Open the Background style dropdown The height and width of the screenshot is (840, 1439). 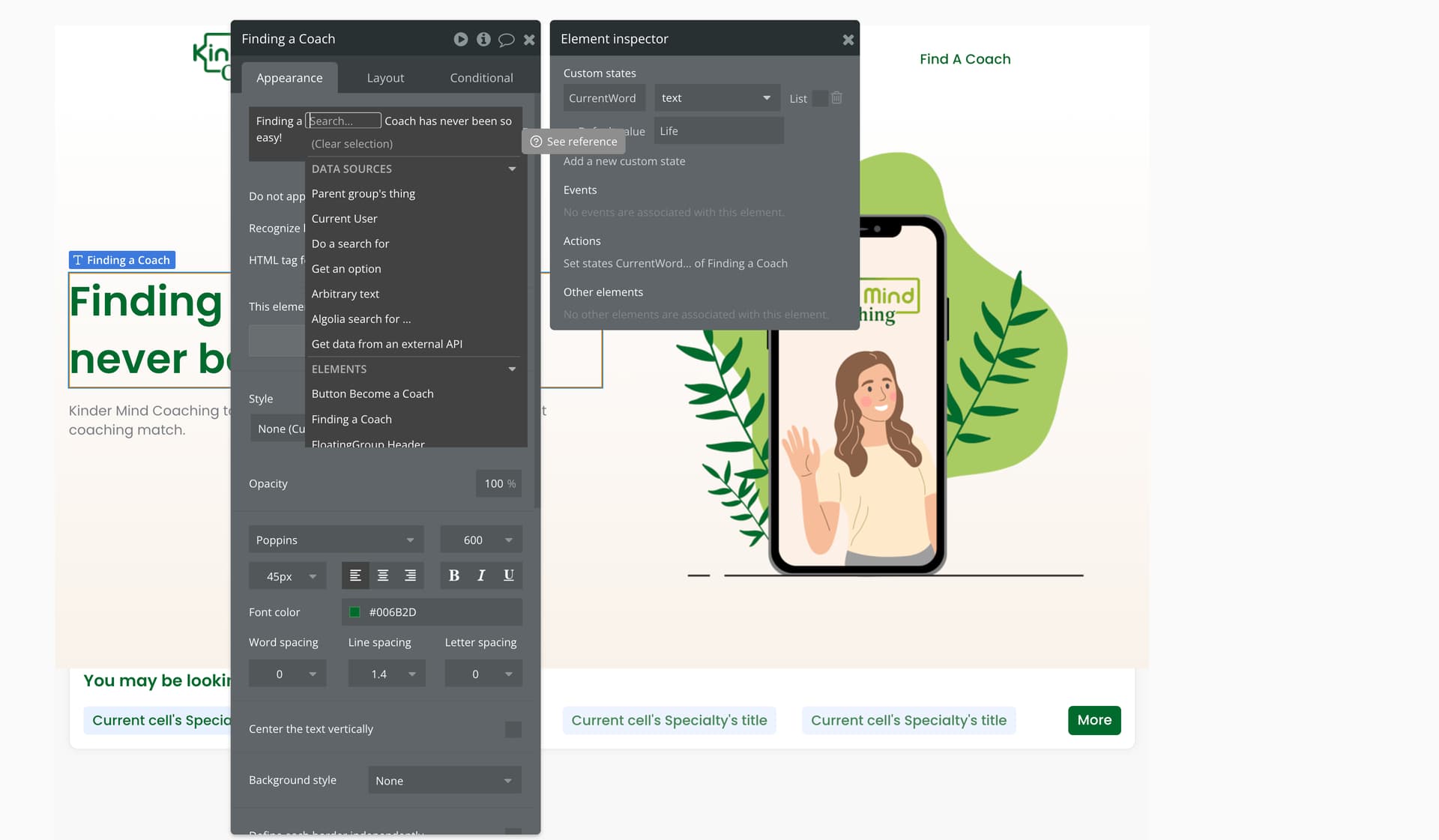pyautogui.click(x=444, y=780)
